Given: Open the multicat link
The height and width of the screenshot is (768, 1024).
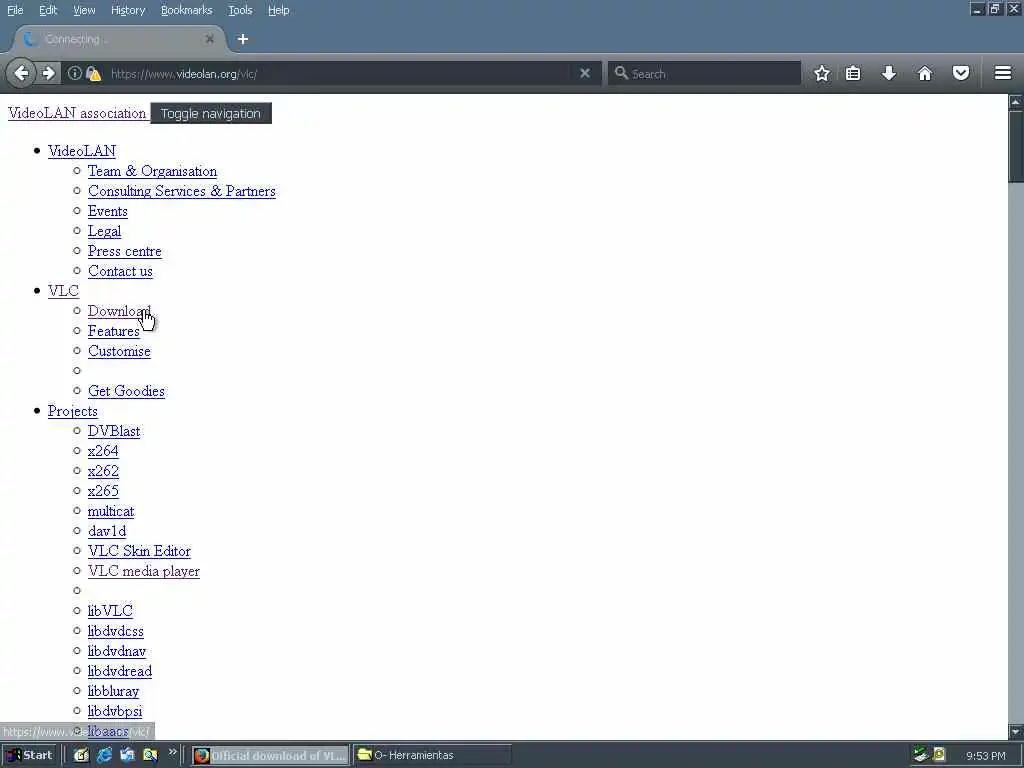Looking at the screenshot, I should [111, 511].
